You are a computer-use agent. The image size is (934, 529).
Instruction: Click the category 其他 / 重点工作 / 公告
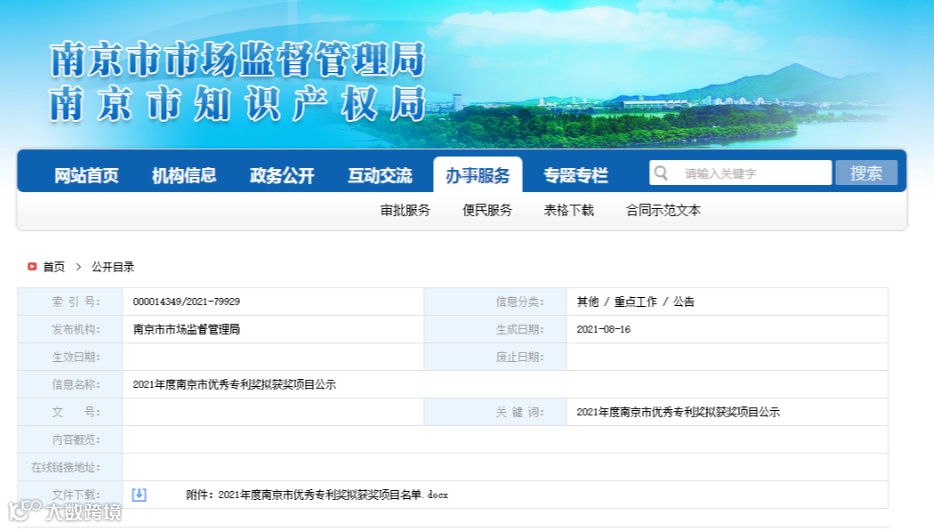click(x=636, y=301)
